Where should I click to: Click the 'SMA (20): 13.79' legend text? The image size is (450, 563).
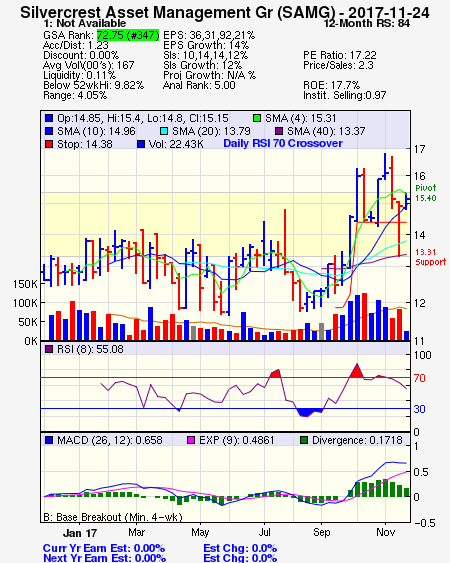pyautogui.click(x=211, y=131)
